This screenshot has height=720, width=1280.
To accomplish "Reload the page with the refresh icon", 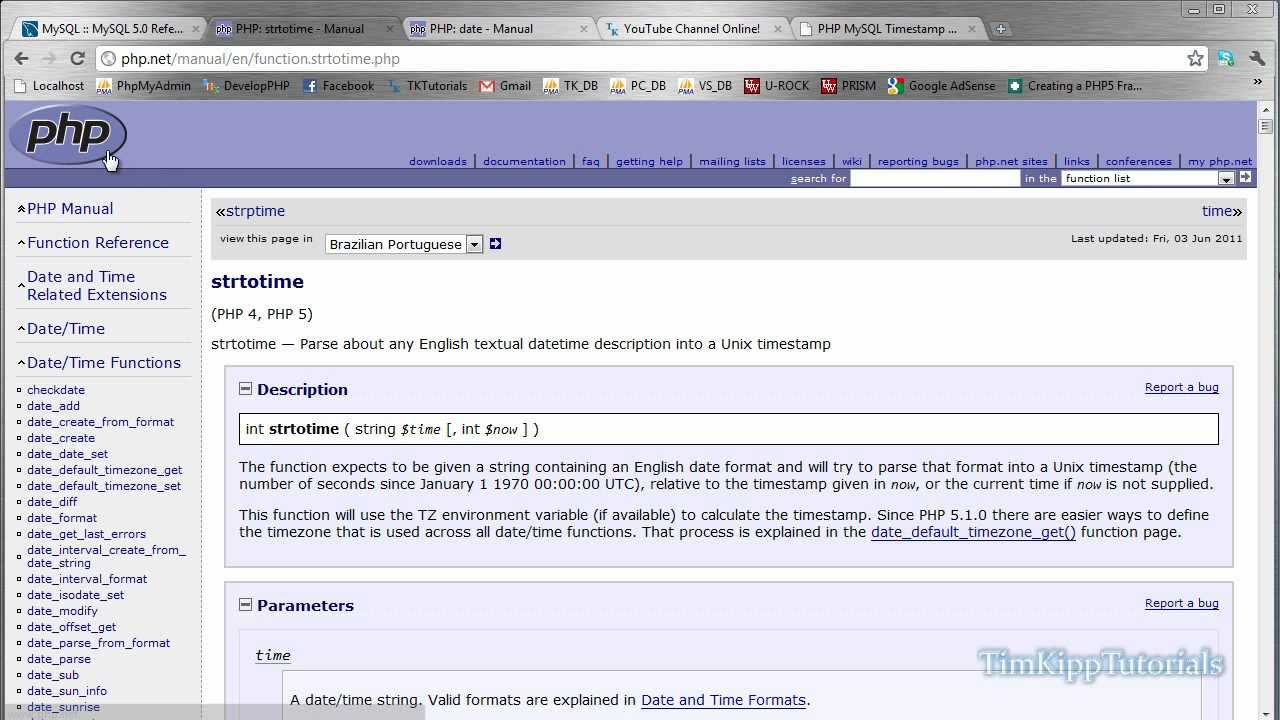I will pos(77,59).
